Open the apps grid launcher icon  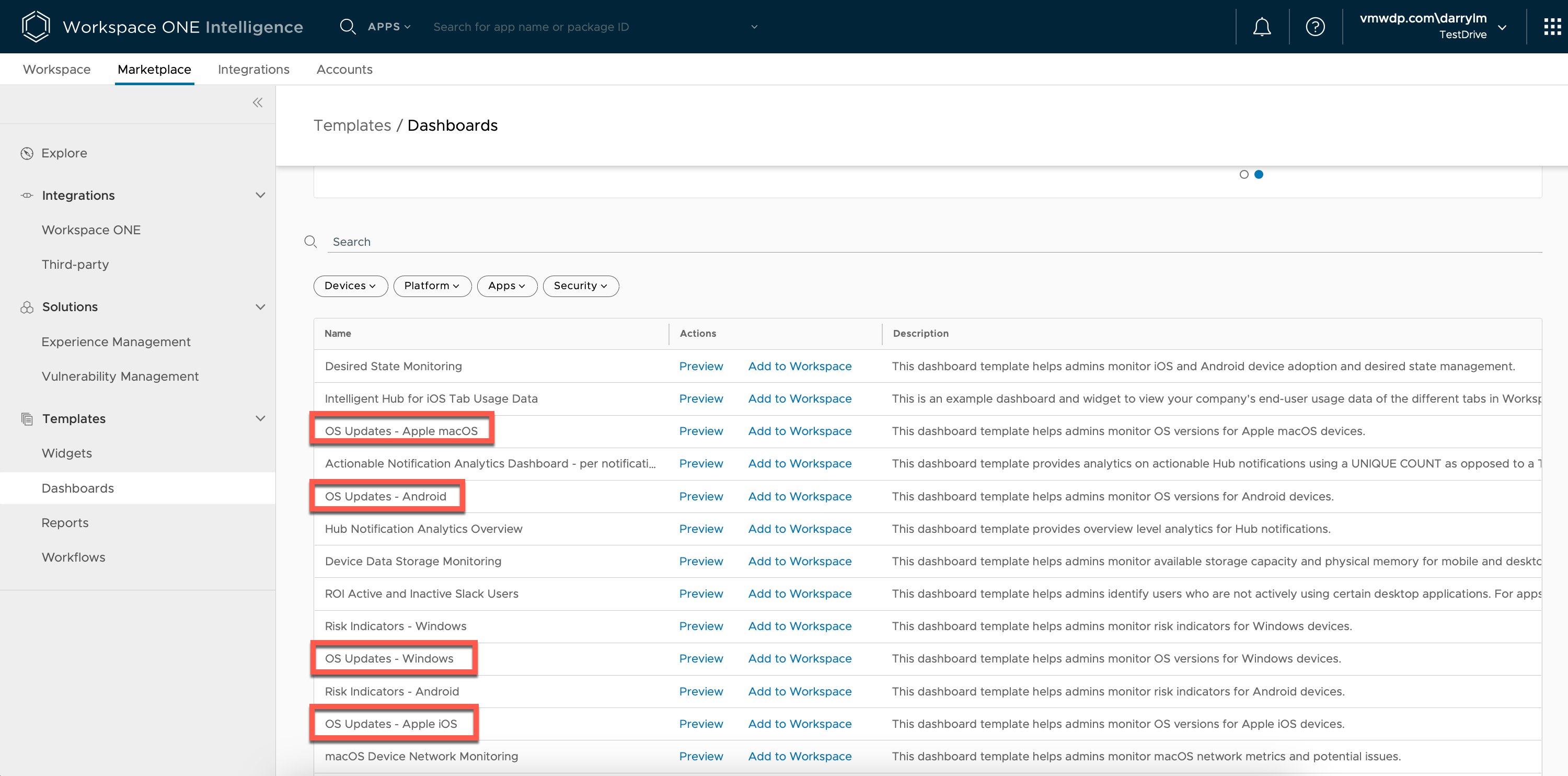(x=1552, y=27)
